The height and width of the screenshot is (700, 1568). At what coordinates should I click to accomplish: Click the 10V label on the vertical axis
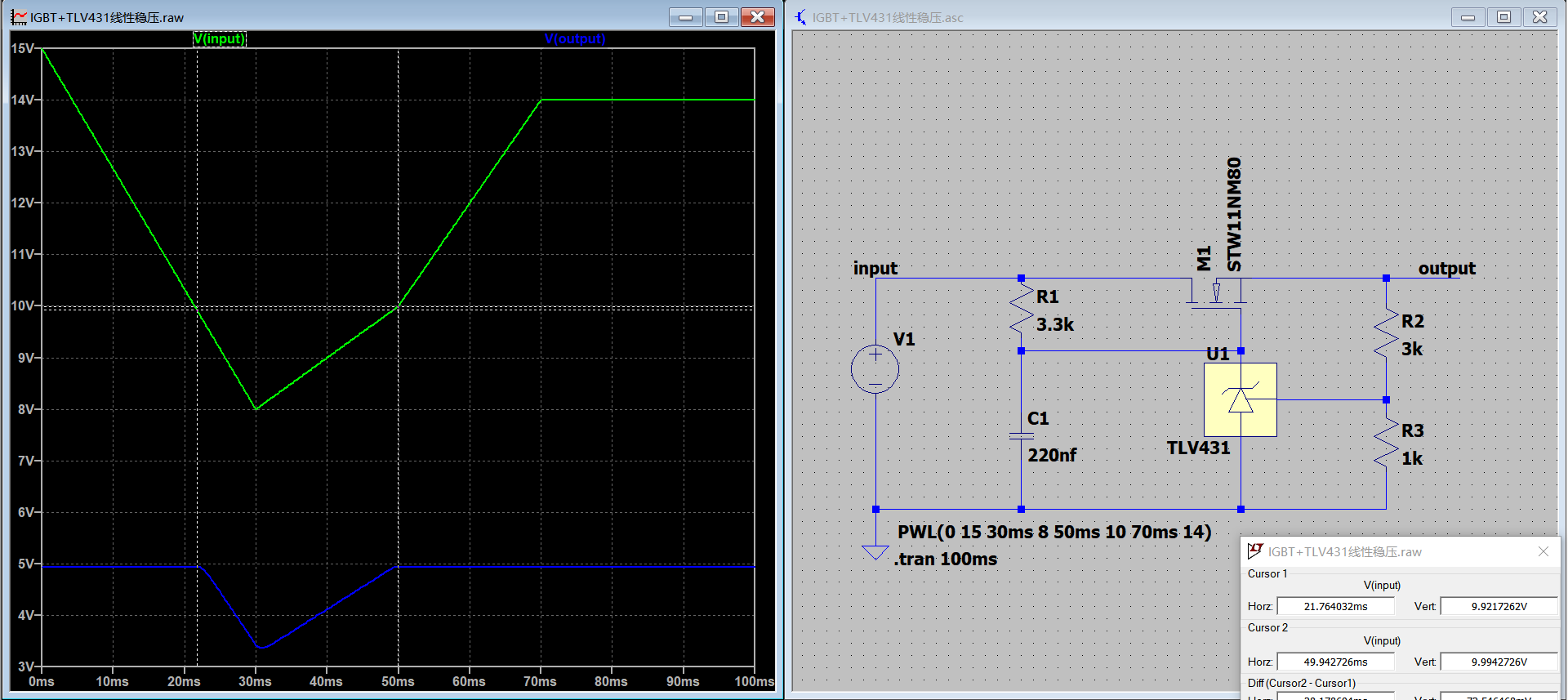(23, 305)
